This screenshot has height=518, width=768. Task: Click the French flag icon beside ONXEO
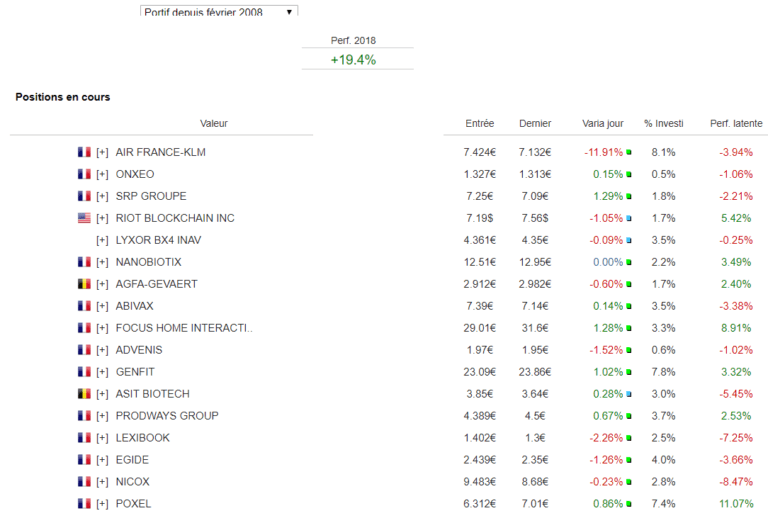84,174
